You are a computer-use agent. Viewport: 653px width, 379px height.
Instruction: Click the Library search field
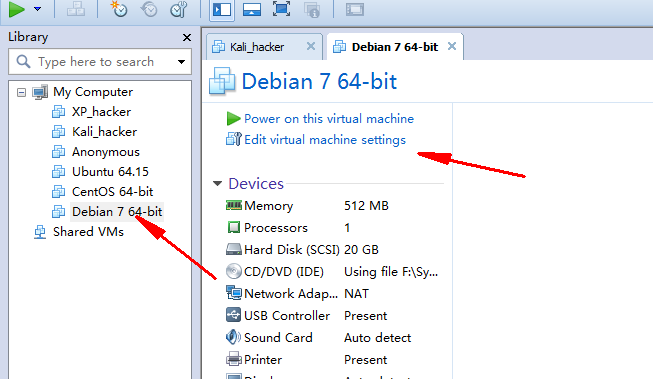pos(100,62)
